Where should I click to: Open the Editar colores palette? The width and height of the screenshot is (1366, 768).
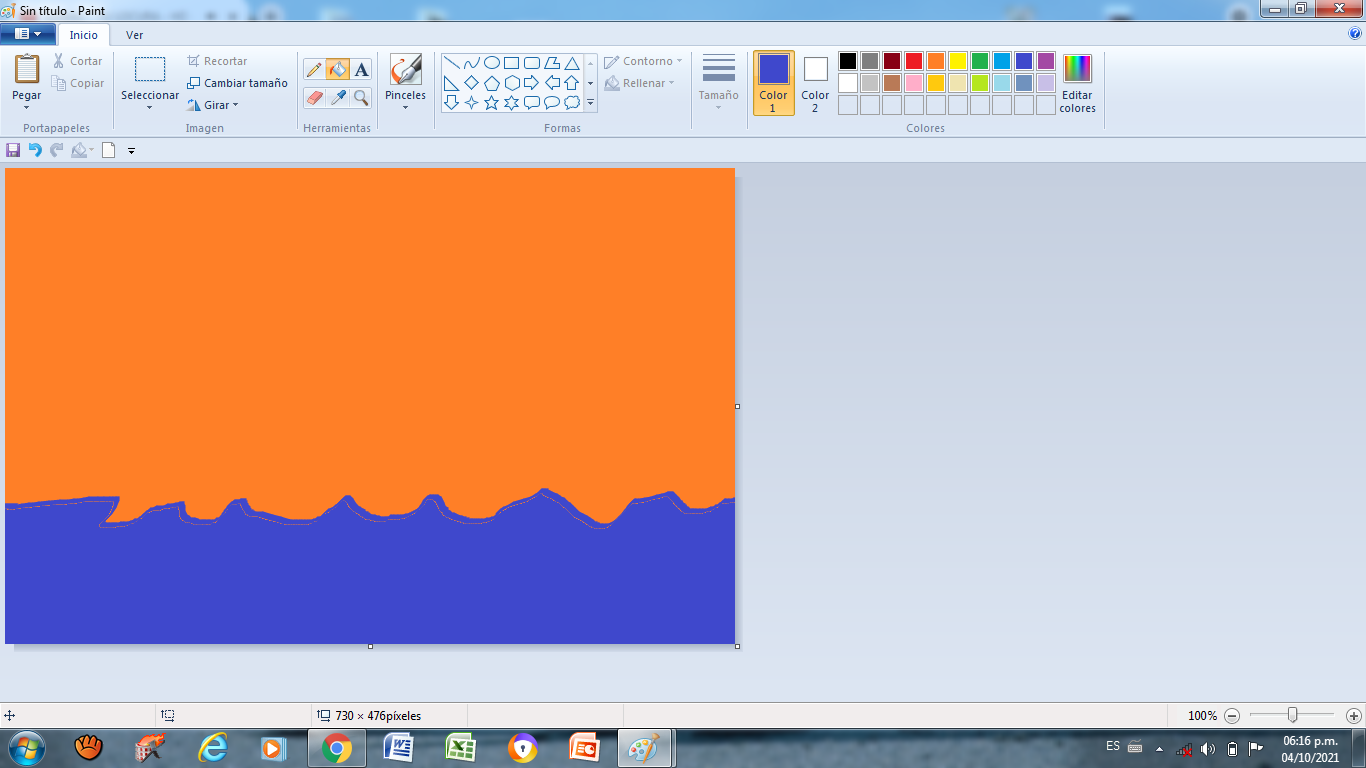[1077, 83]
